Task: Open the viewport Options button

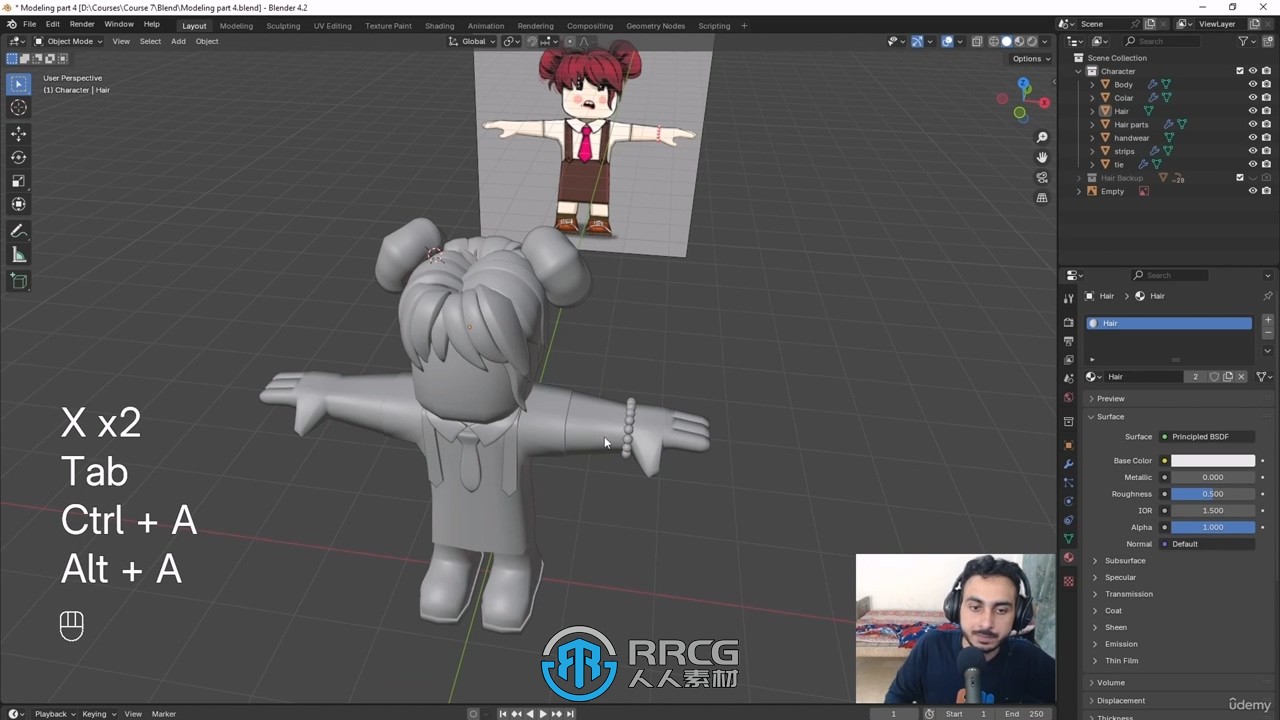Action: coord(1031,59)
